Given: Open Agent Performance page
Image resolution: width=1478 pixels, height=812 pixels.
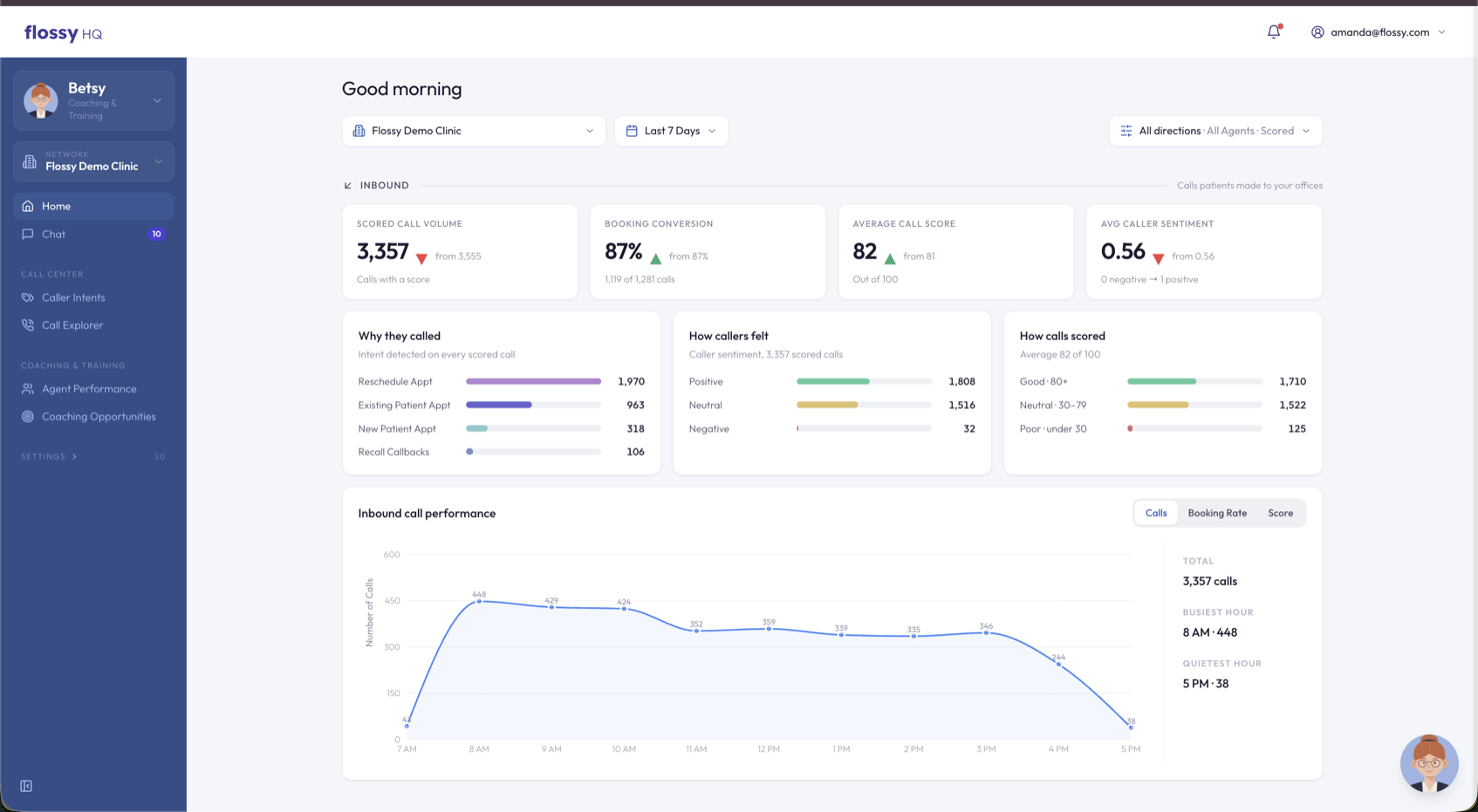Looking at the screenshot, I should (93, 389).
